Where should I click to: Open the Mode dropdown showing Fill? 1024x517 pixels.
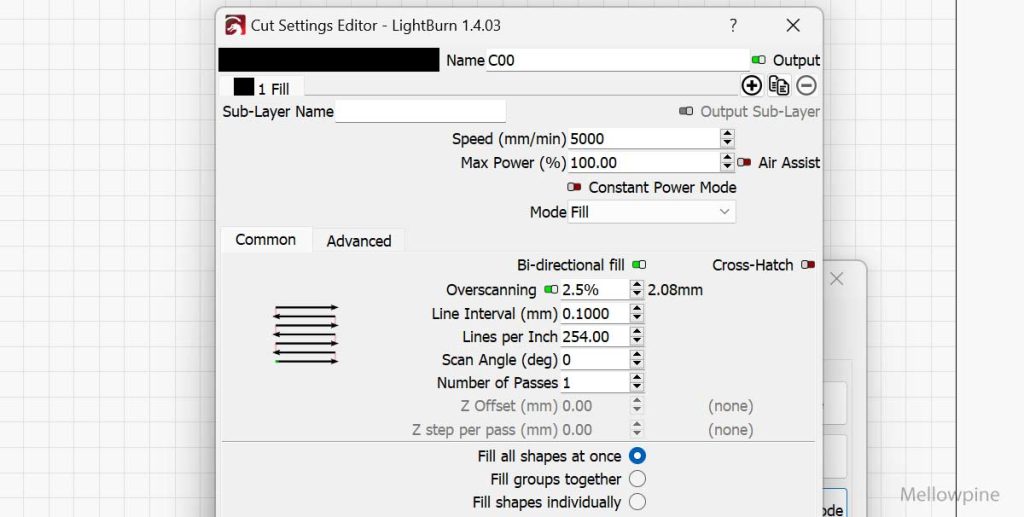coord(652,212)
